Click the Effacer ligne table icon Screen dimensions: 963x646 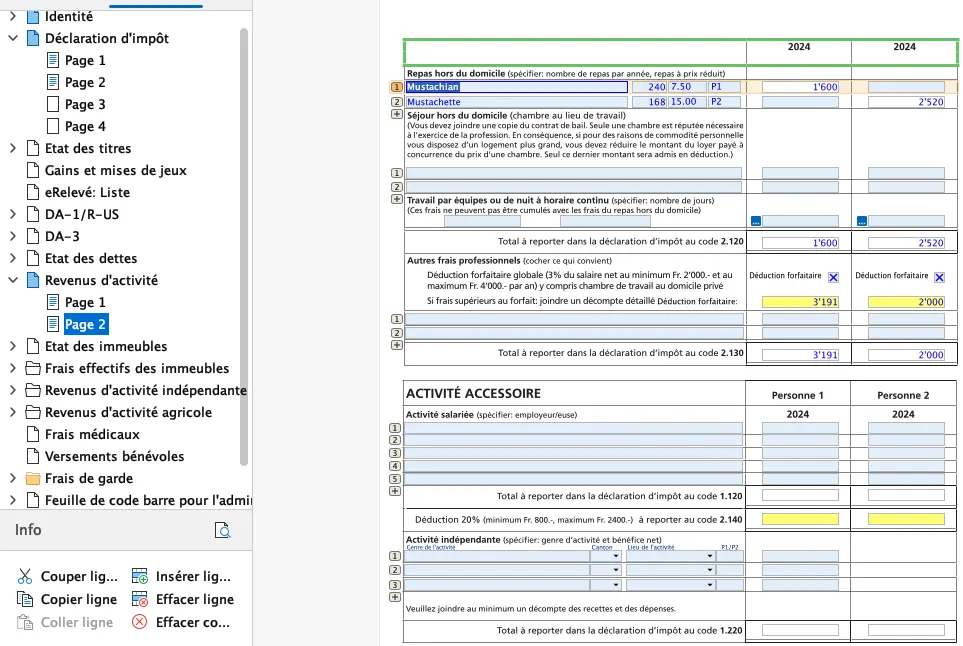(139, 600)
